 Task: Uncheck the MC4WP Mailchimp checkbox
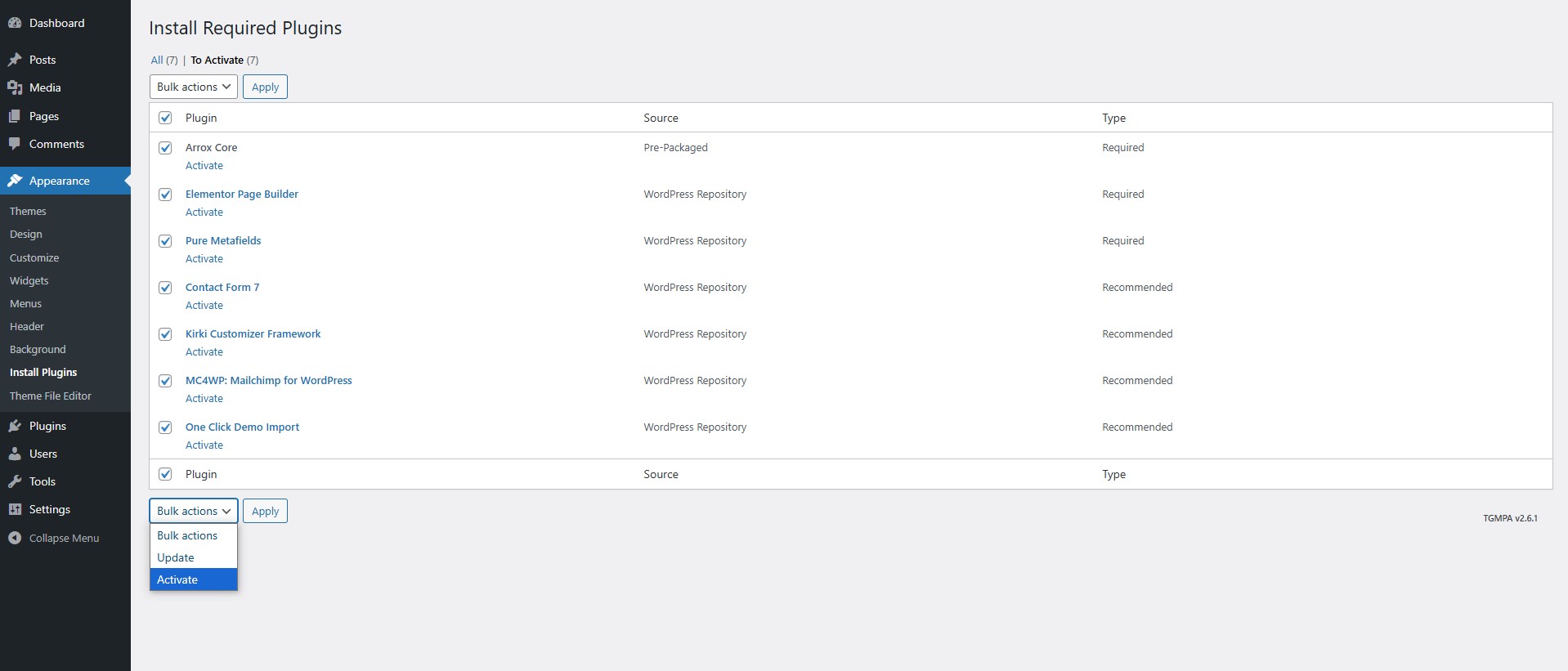pyautogui.click(x=165, y=381)
